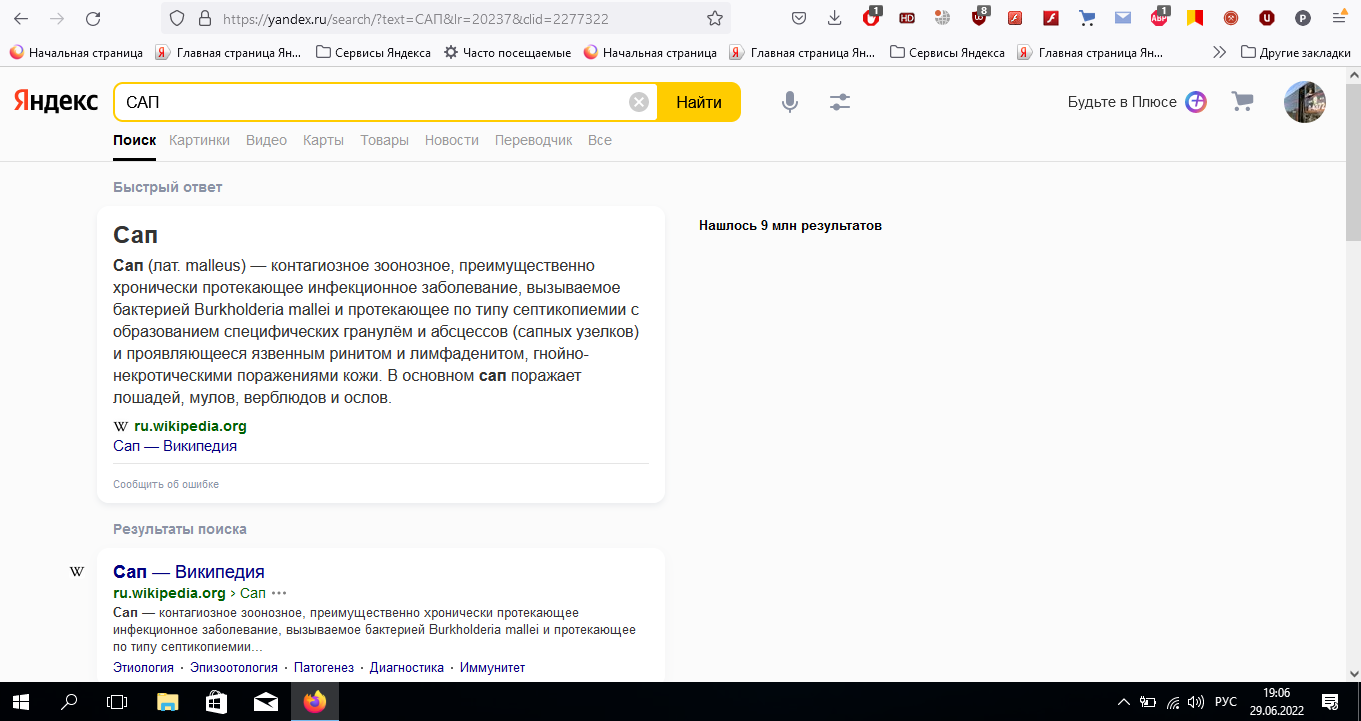Reload the current Yandex page
The width and height of the screenshot is (1361, 721).
(93, 18)
